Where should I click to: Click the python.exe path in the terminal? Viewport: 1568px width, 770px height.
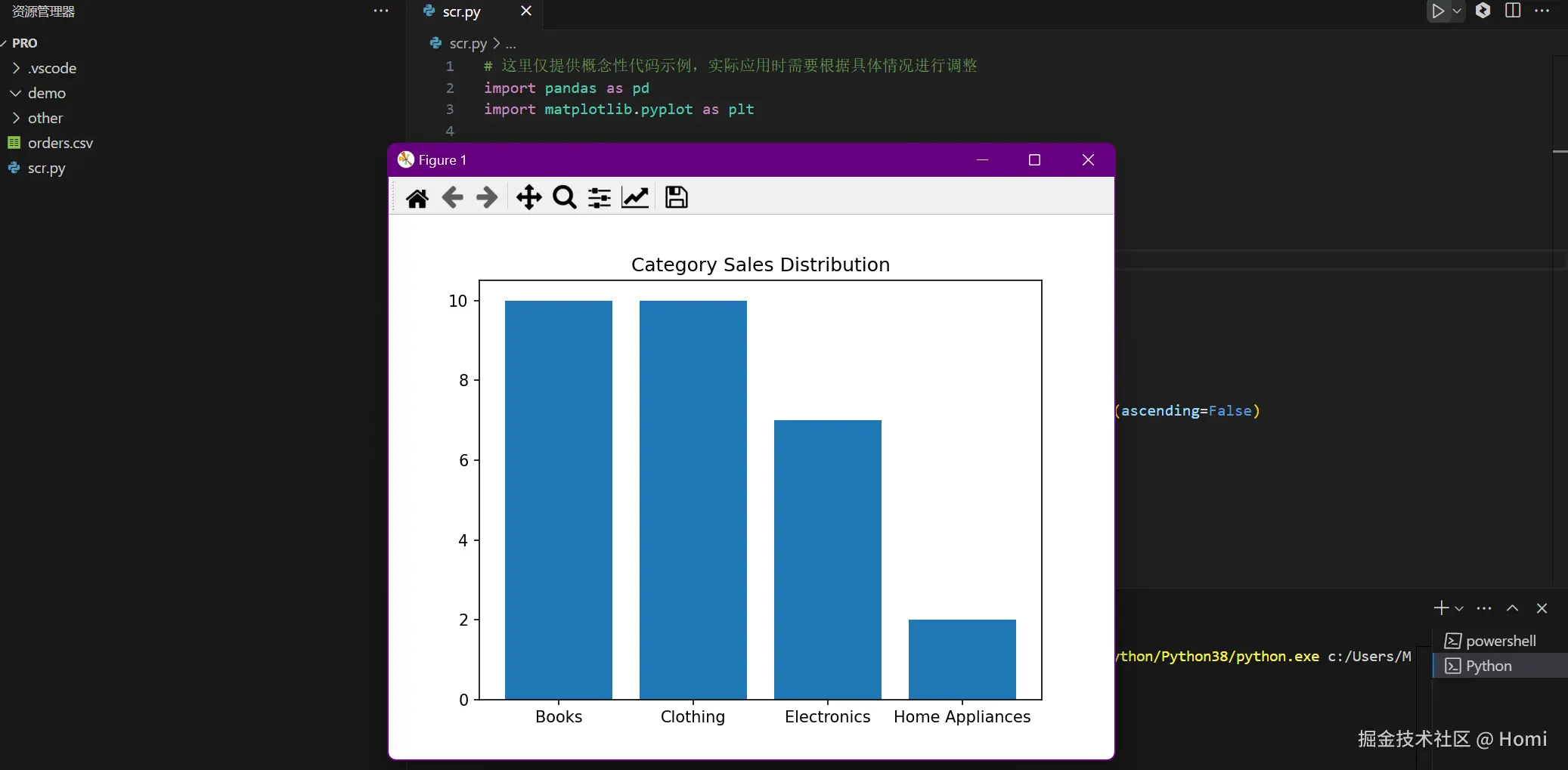tap(1217, 657)
